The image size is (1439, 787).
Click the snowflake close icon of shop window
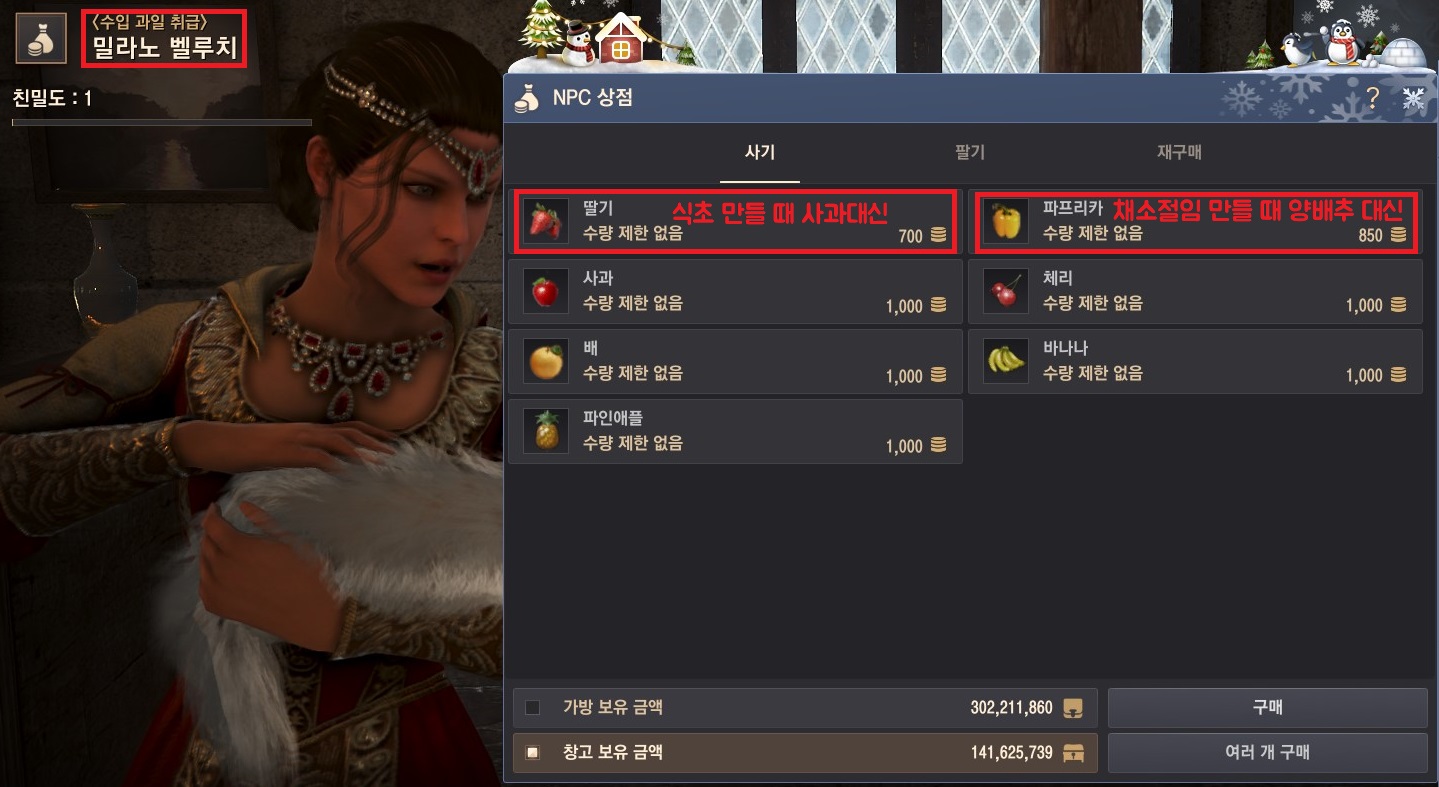click(1413, 98)
